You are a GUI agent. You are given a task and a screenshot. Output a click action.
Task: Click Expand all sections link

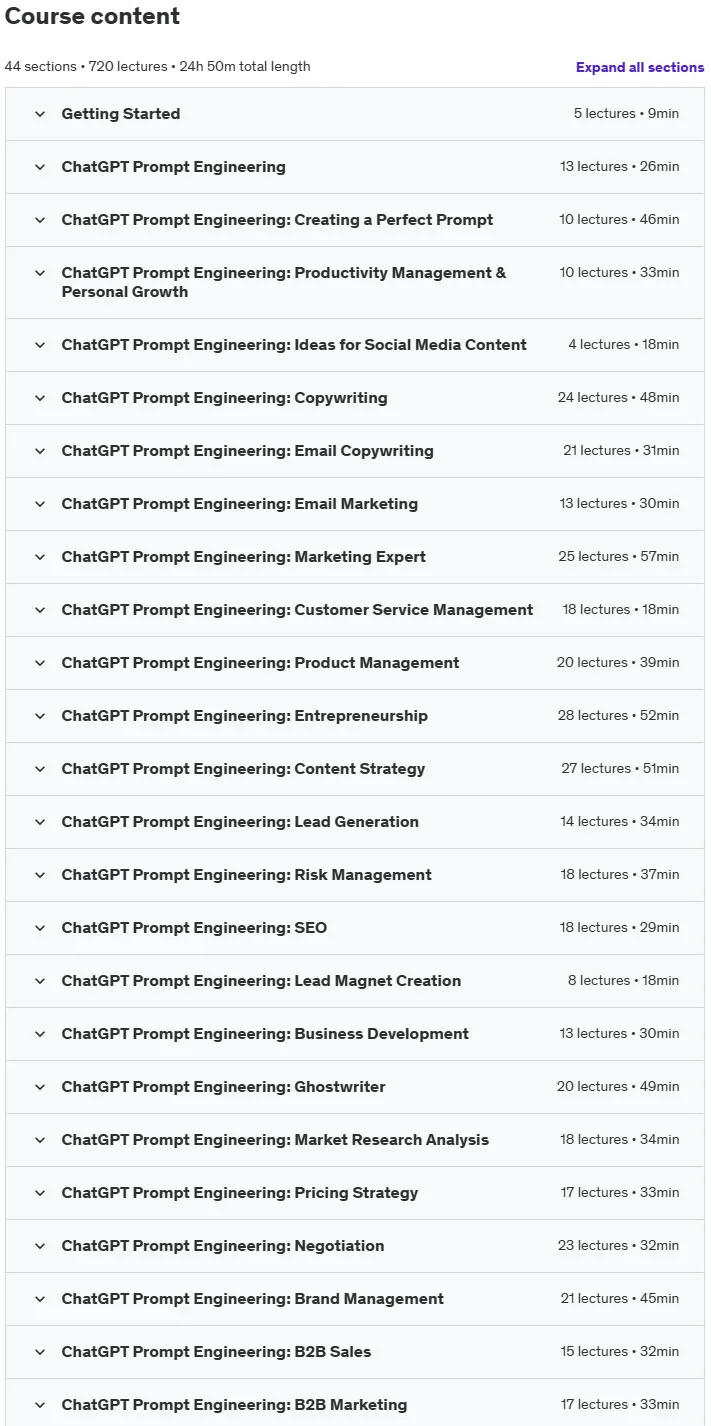[x=640, y=67]
